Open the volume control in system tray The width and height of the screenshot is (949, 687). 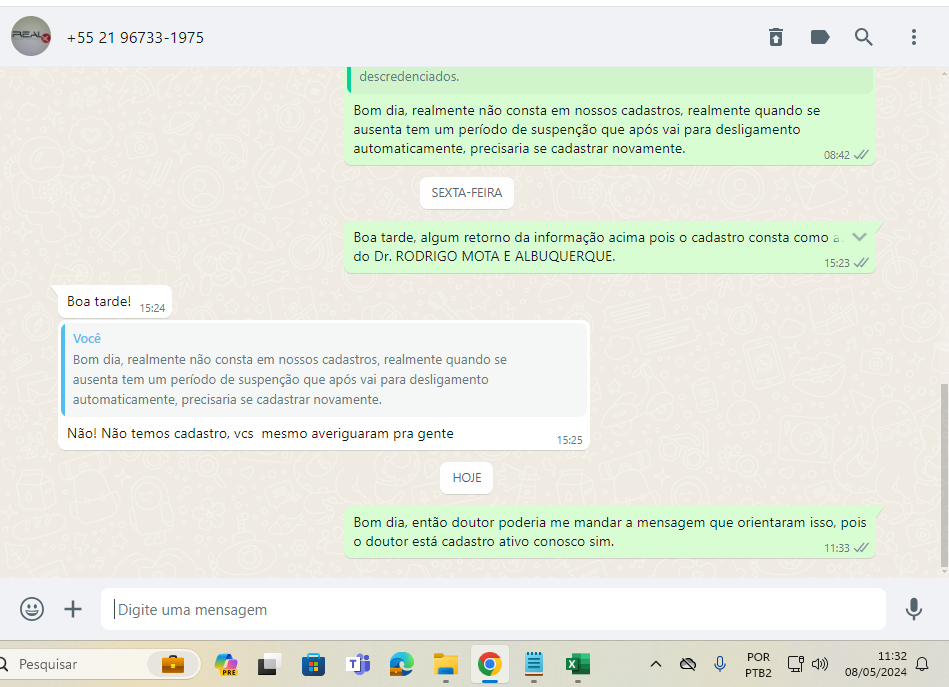[x=820, y=664]
